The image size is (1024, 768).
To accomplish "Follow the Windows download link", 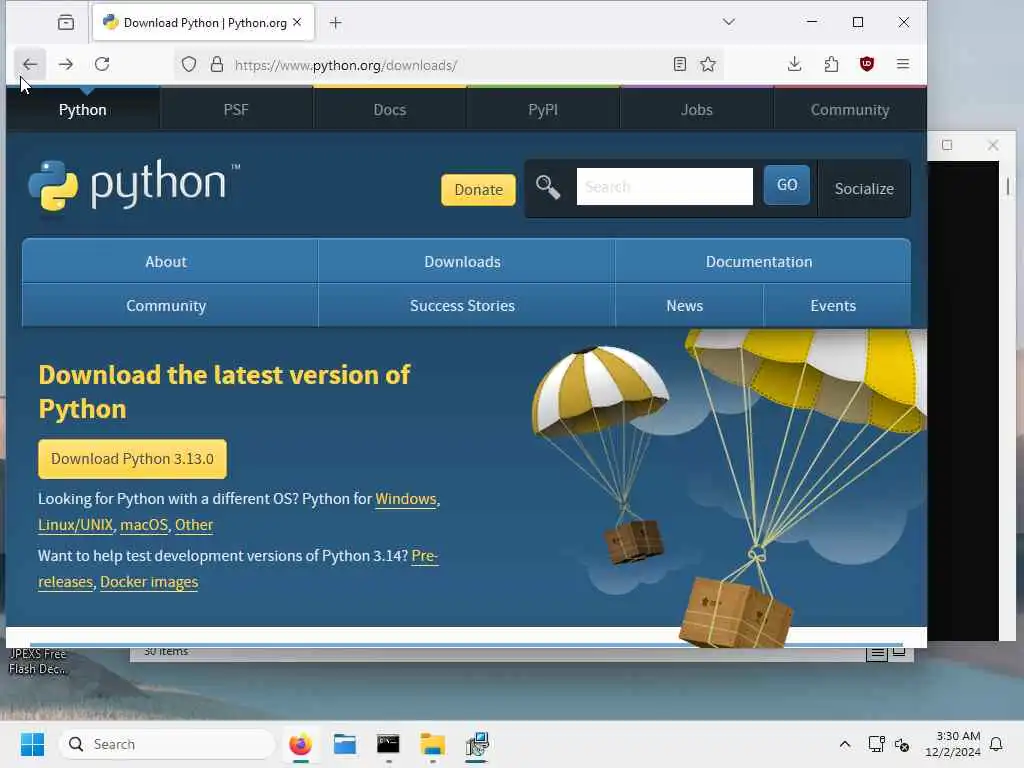I will (x=406, y=499).
